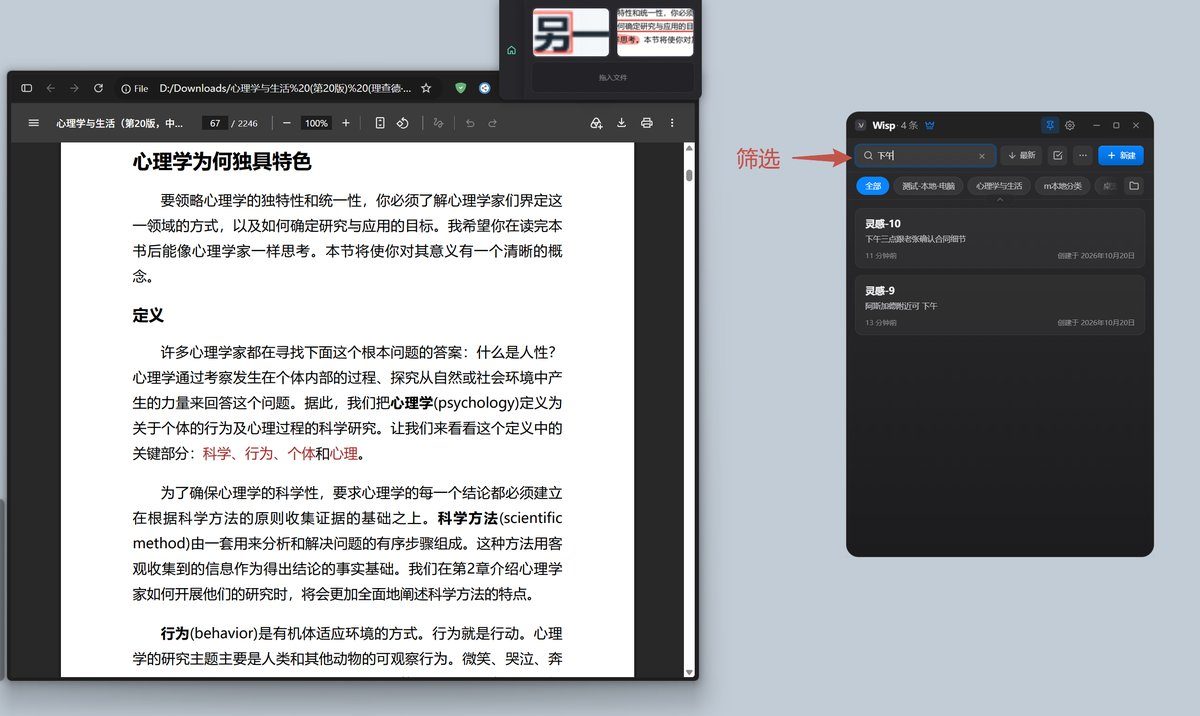Click the 心理学为何独具特色 heading

tap(222, 162)
